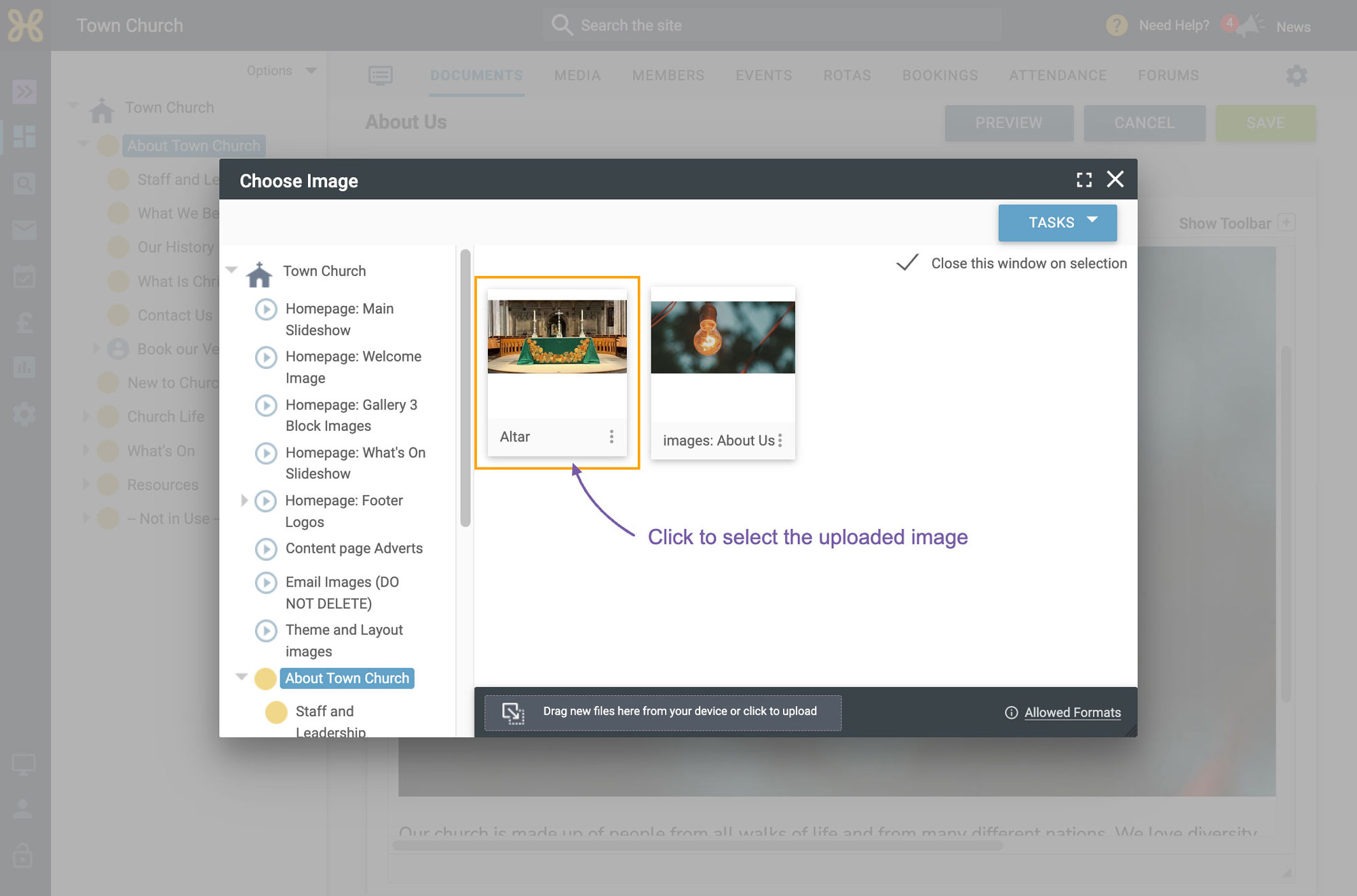Screen dimensions: 1357x896
Task: Click the Allowed Formats info icon
Action: (x=1011, y=712)
